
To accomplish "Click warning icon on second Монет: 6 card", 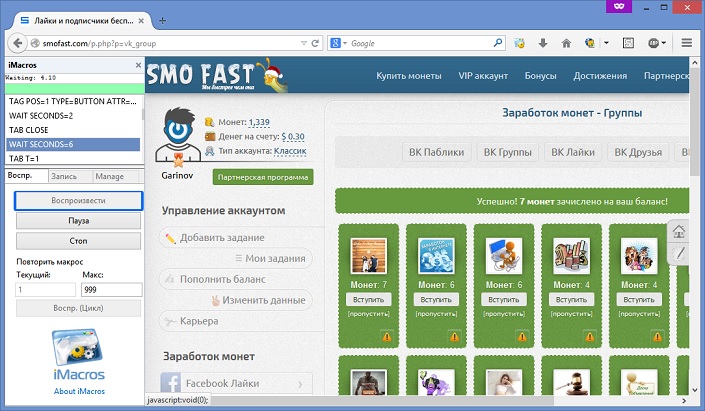I will pos(522,336).
